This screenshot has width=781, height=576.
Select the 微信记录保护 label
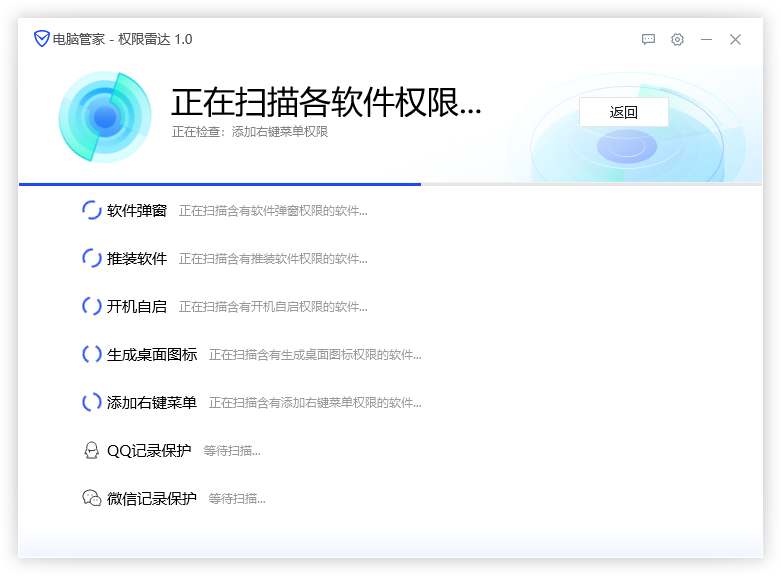pyautogui.click(x=152, y=499)
